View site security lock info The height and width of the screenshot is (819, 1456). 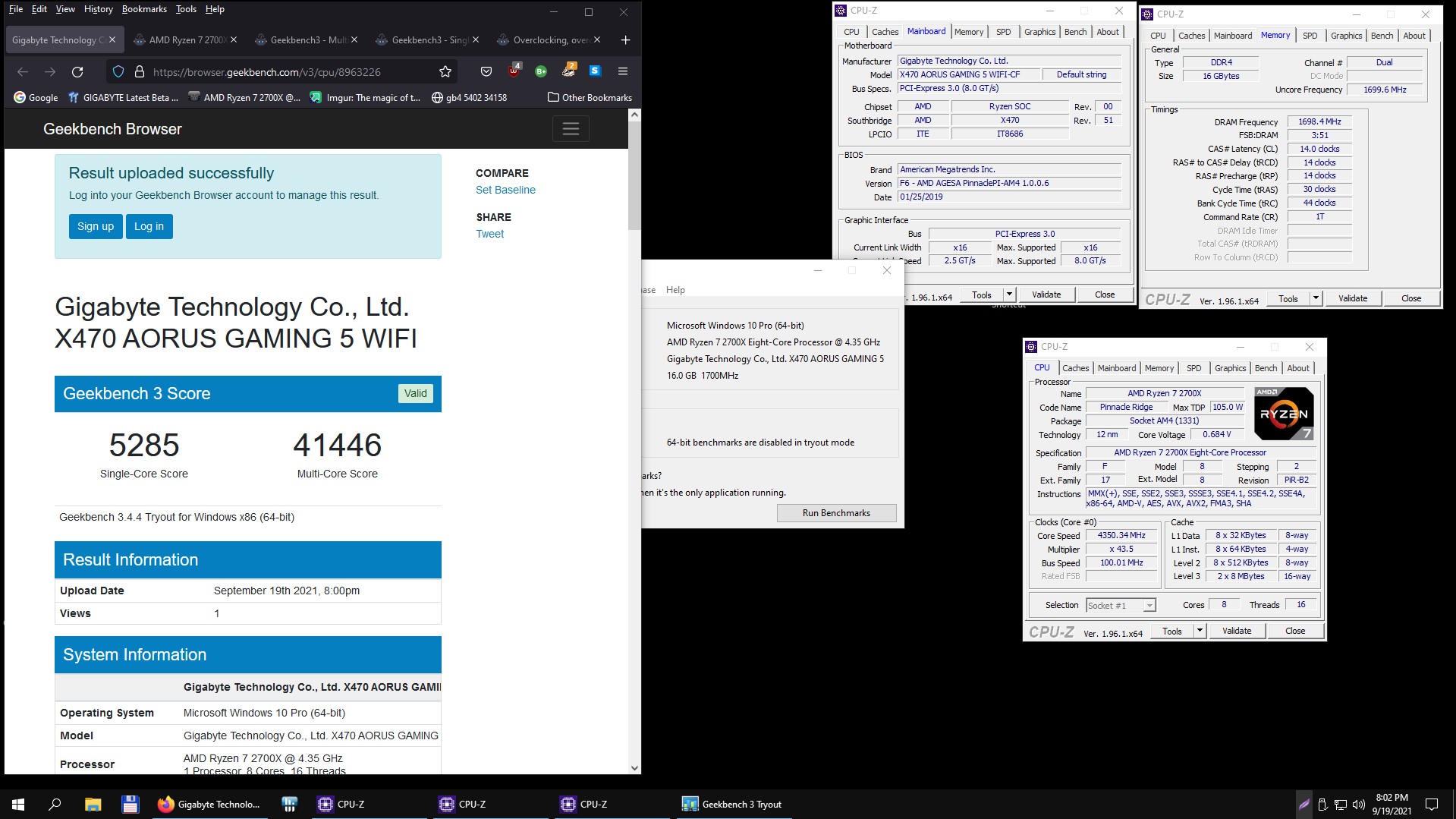(140, 71)
